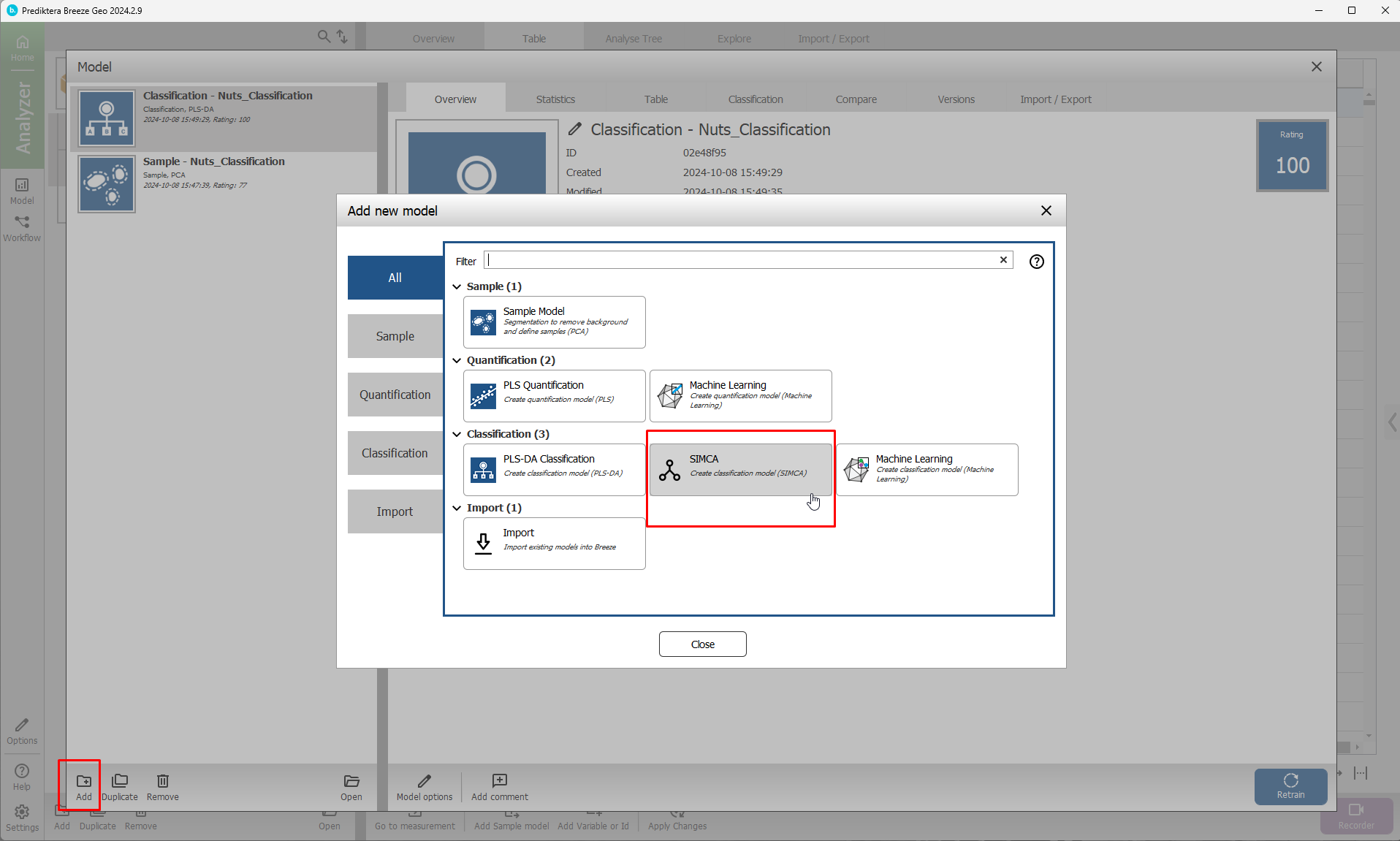
Task: Pick the Sample Model option
Action: pos(554,321)
